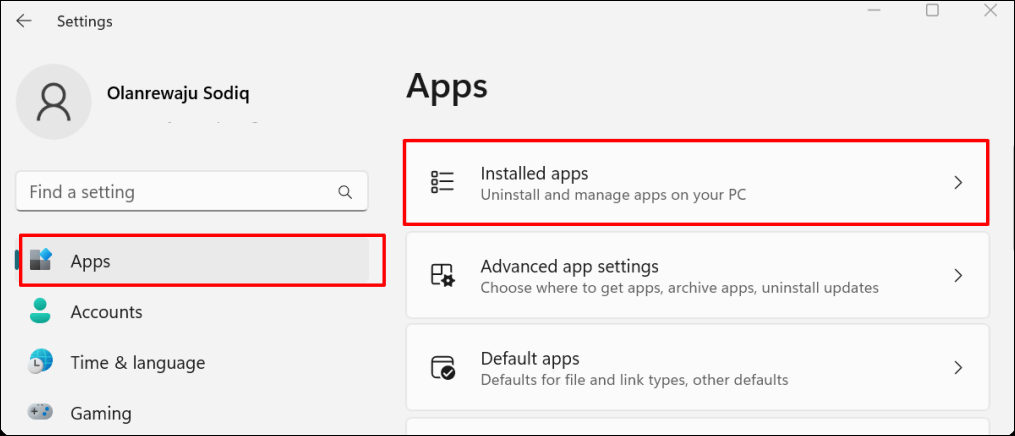
Task: Open the Accounts settings section
Action: 106,312
